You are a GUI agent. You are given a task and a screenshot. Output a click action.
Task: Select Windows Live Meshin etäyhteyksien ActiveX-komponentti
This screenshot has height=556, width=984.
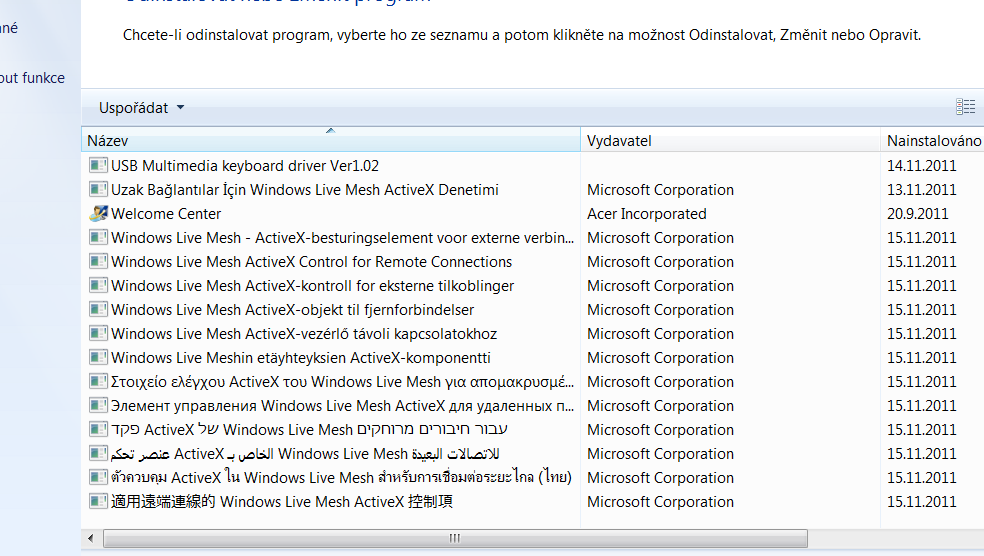pos(301,358)
